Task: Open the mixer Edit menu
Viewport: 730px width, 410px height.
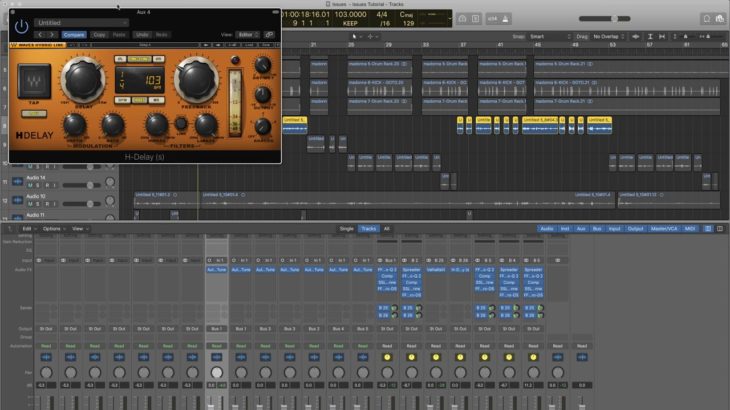Action: [x=29, y=229]
